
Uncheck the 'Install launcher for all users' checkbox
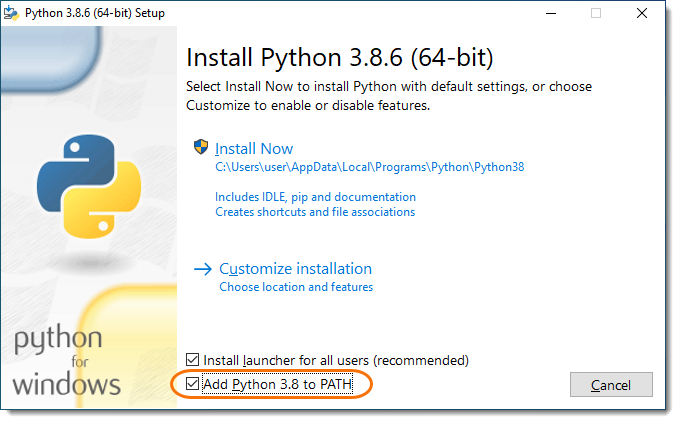(193, 360)
